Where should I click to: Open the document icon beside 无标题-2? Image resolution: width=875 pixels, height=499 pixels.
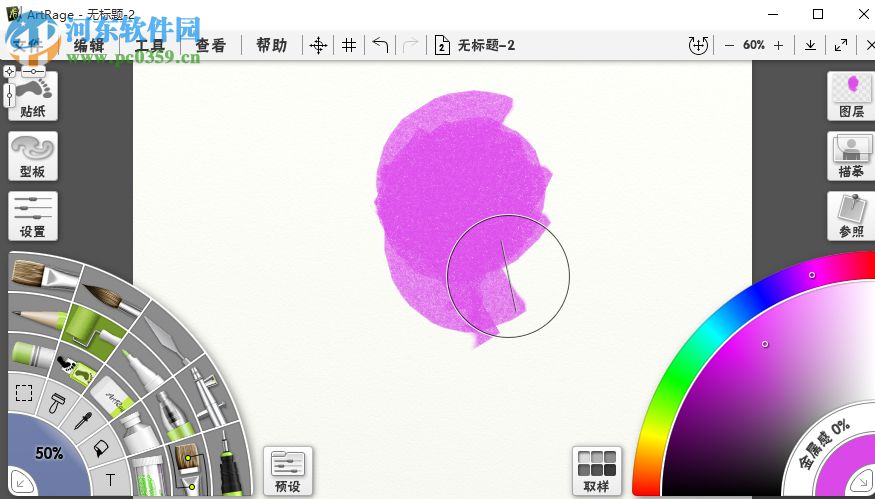pyautogui.click(x=441, y=45)
